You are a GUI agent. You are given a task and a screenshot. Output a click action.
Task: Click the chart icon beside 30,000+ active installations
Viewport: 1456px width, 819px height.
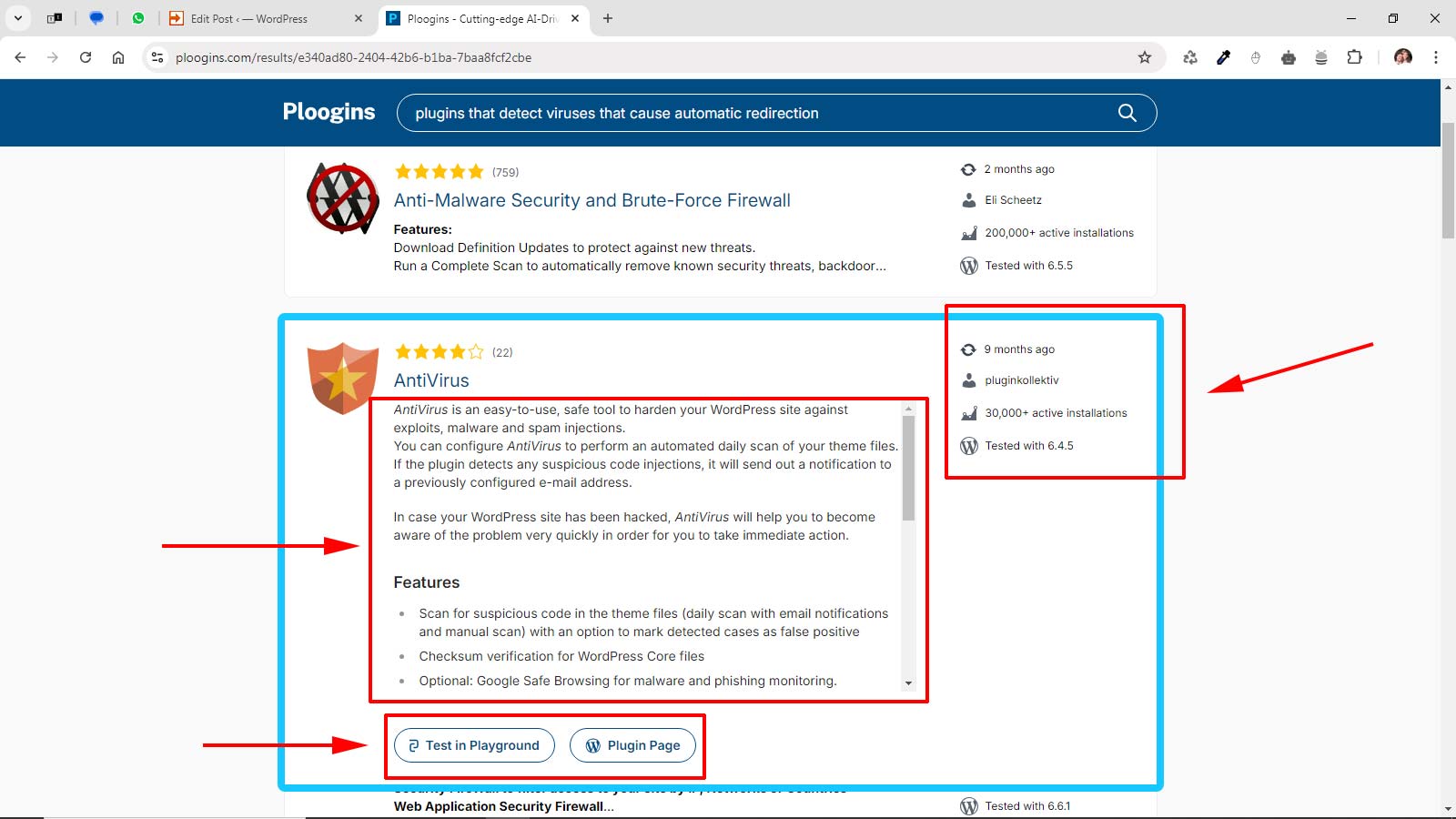[969, 413]
